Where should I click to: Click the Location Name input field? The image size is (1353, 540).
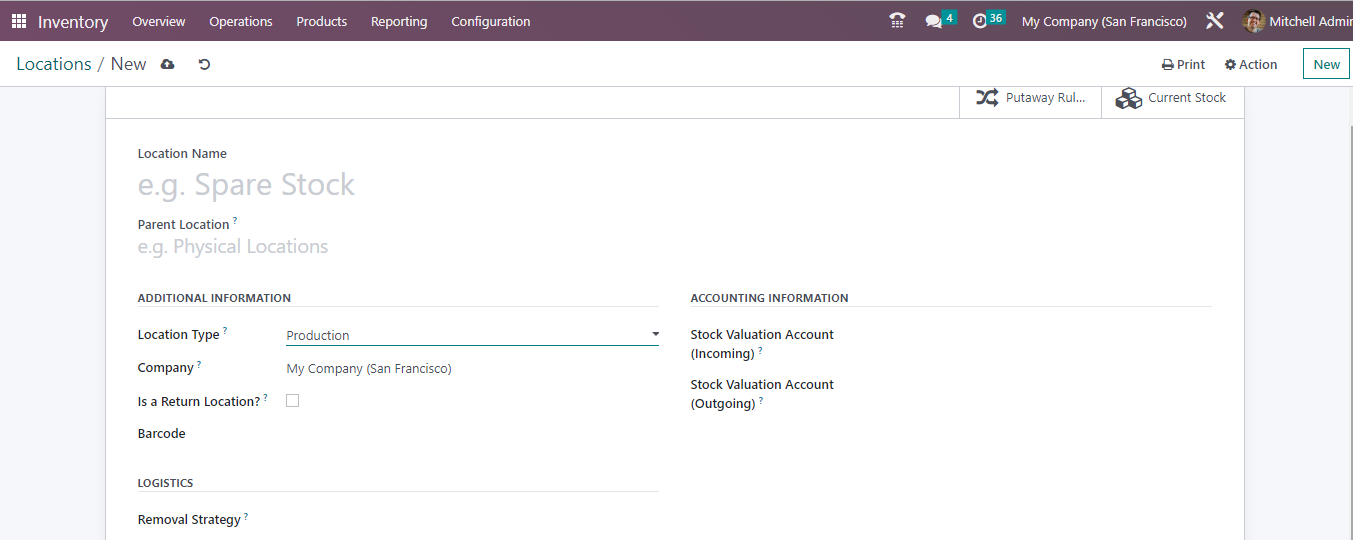point(400,185)
